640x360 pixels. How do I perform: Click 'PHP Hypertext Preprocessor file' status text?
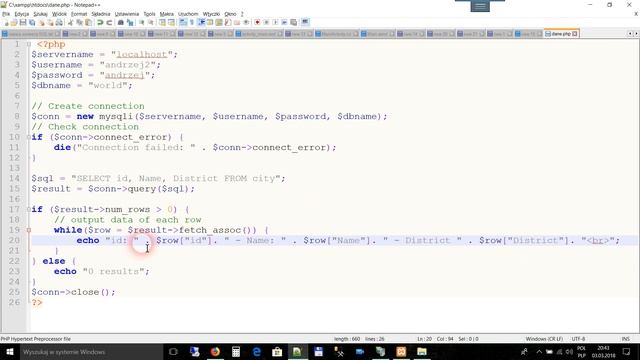36,339
